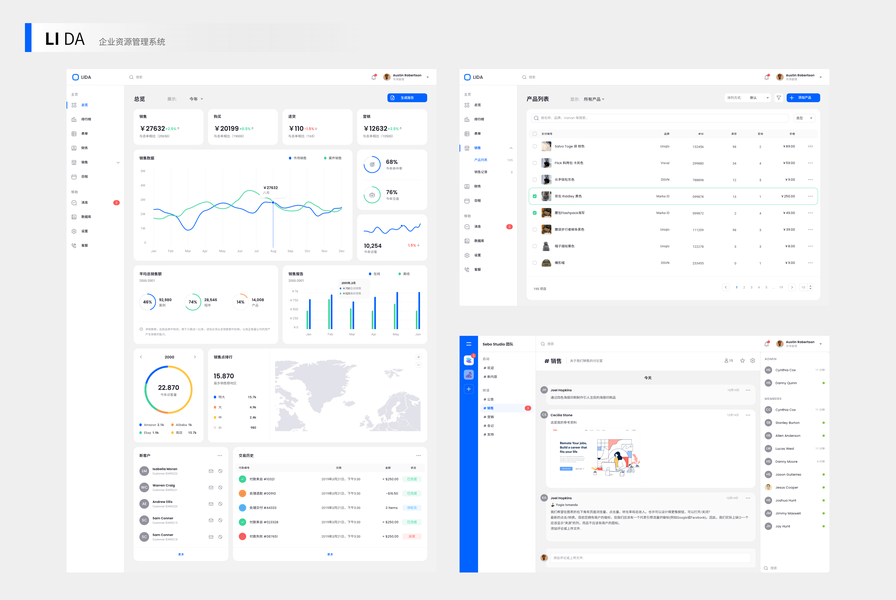Click the 76% progress ring
Screen dimensions: 896x600
[x=372, y=195]
